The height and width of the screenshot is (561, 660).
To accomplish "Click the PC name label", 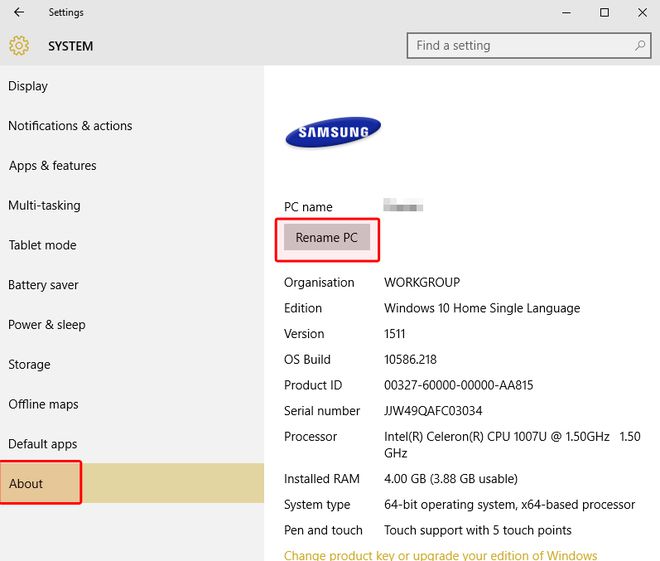I will [x=308, y=207].
